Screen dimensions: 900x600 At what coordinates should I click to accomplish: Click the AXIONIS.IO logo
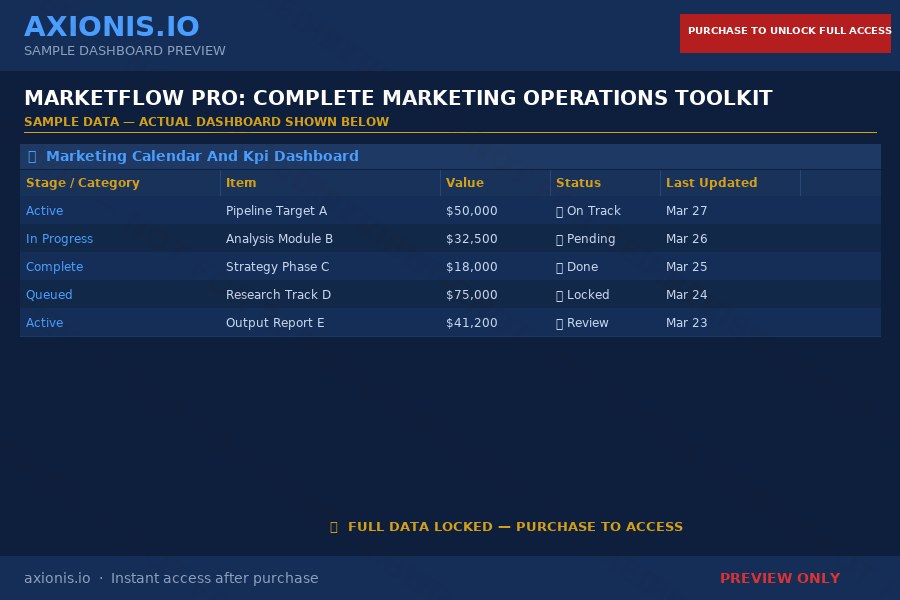(x=112, y=26)
